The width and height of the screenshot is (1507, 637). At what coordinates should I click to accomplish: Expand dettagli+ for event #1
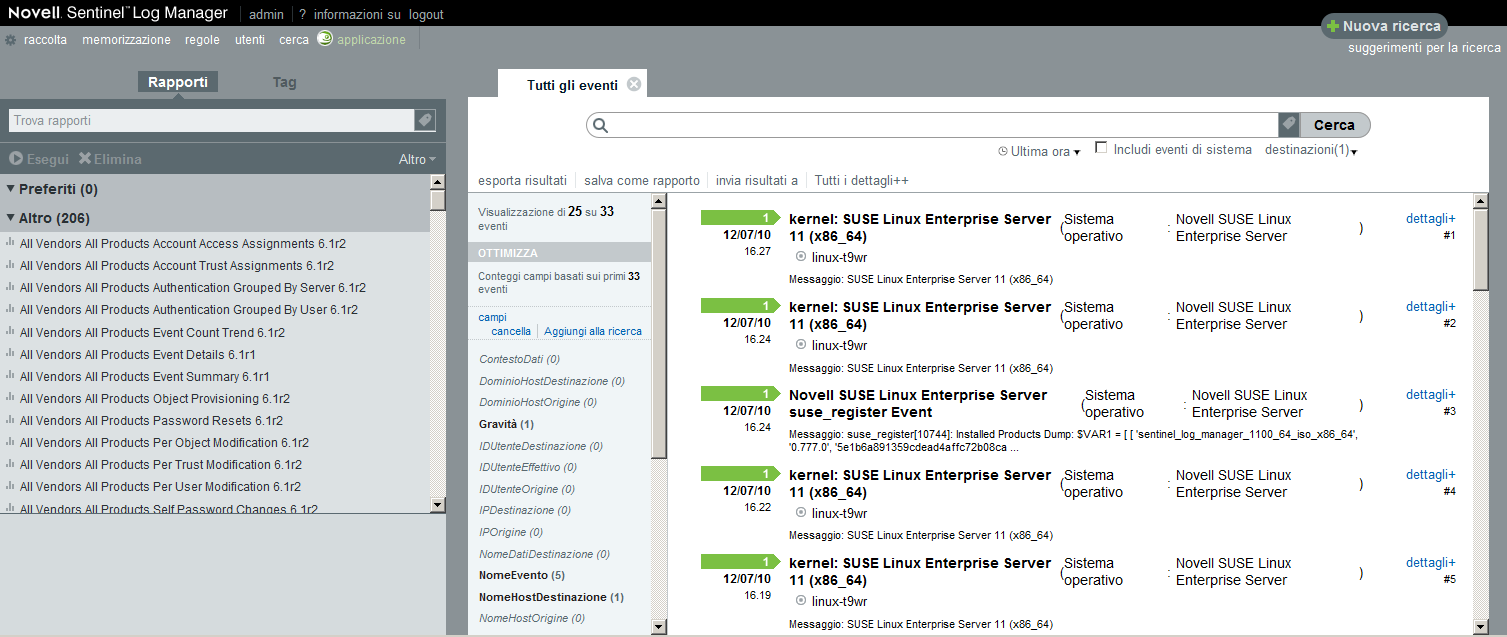(x=1431, y=218)
